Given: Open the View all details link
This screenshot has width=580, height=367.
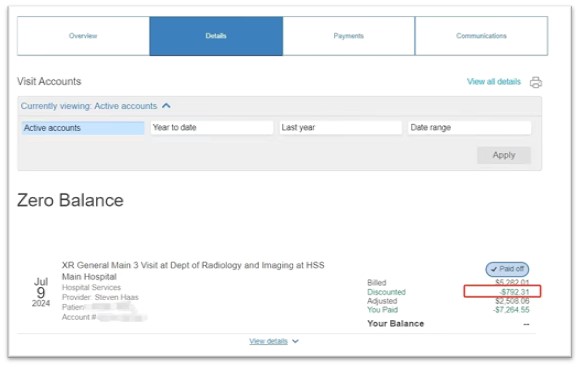Looking at the screenshot, I should pos(494,82).
